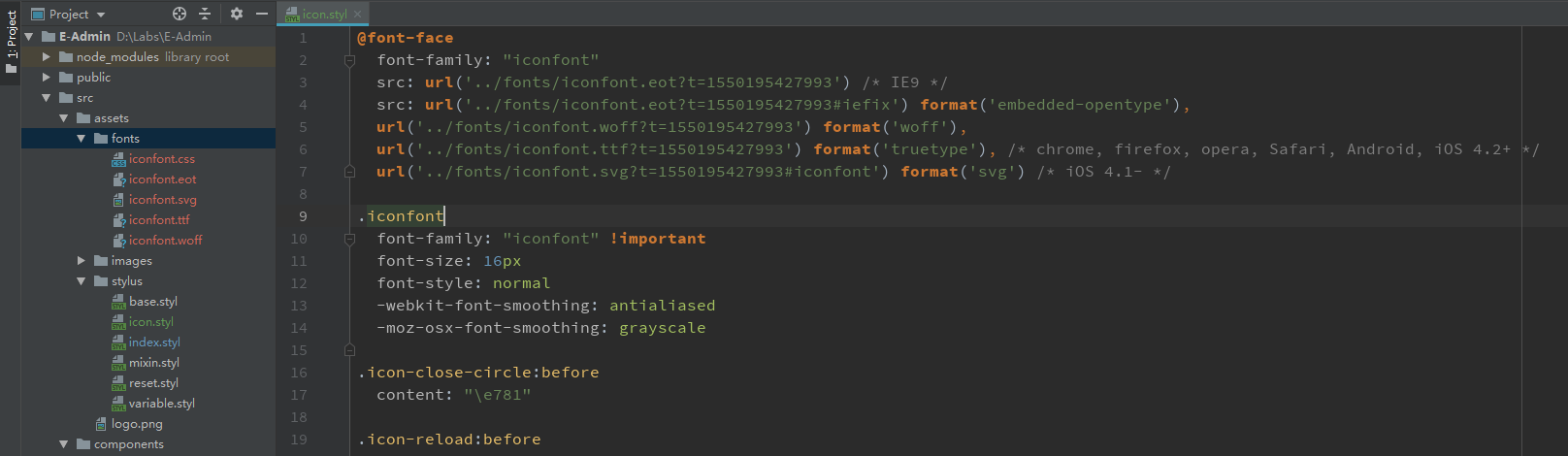Click the logo.png image file icon
The image size is (1568, 456).
coord(101,424)
